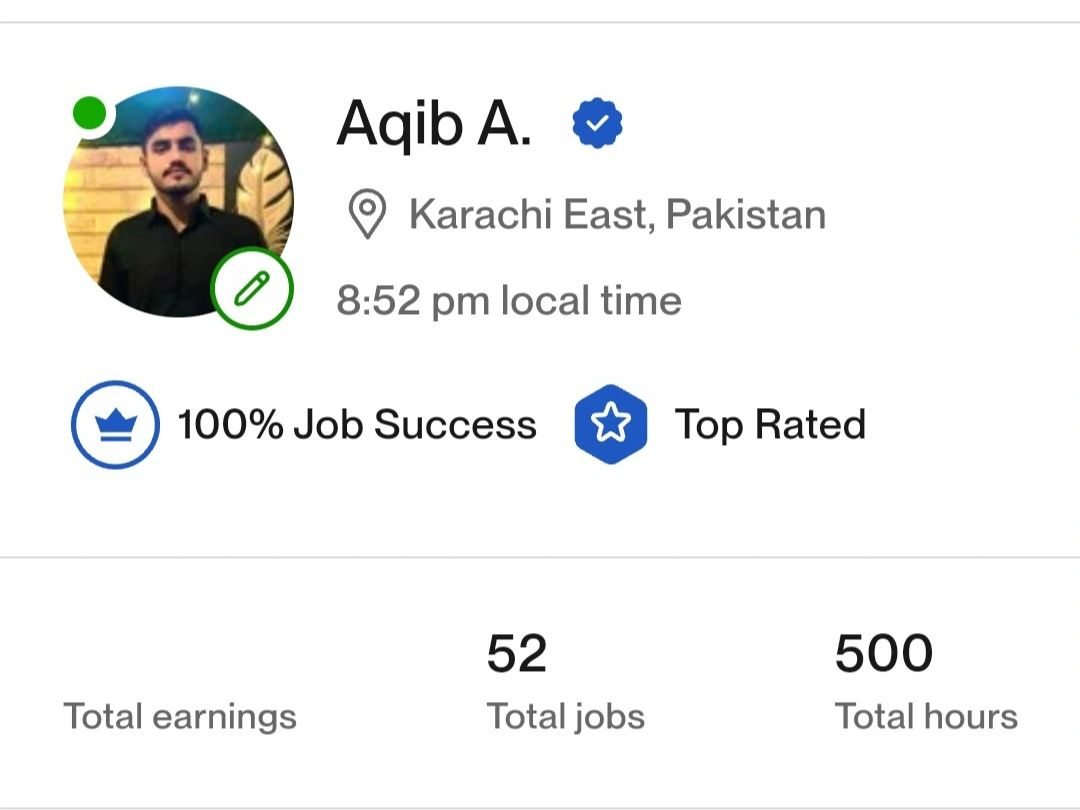This screenshot has height=810, width=1080.
Task: Expand the Total earnings section
Action: point(180,715)
